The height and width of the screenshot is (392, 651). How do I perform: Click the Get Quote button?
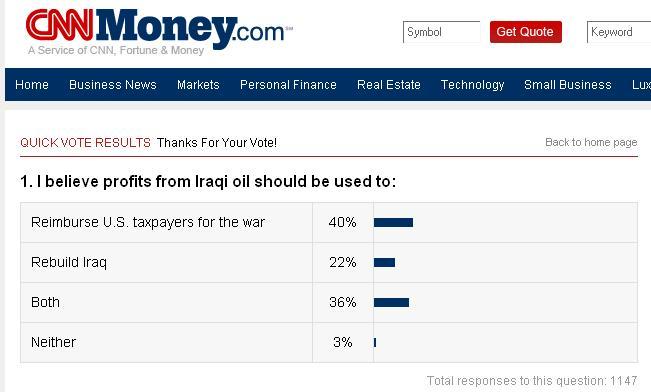[526, 32]
